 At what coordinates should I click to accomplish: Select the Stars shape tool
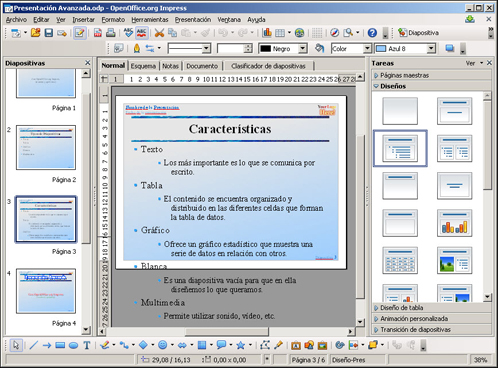pos(240,345)
